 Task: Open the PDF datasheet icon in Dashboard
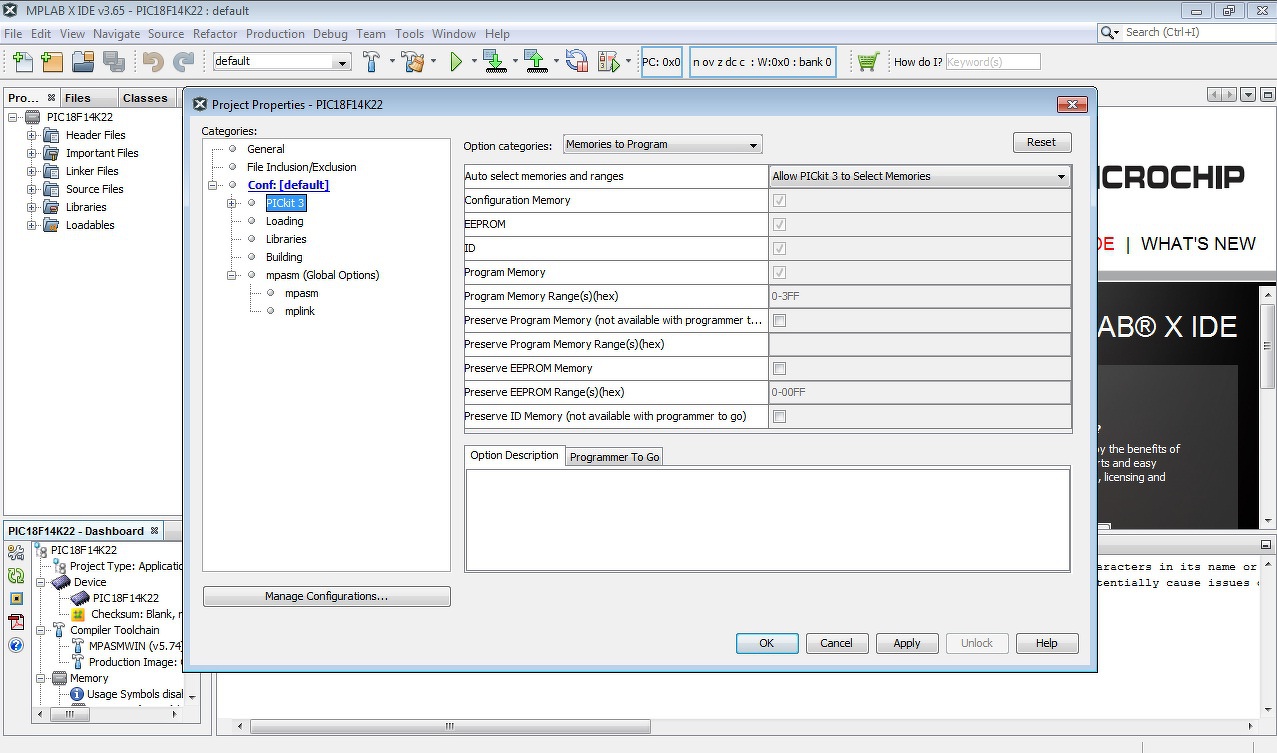point(15,621)
